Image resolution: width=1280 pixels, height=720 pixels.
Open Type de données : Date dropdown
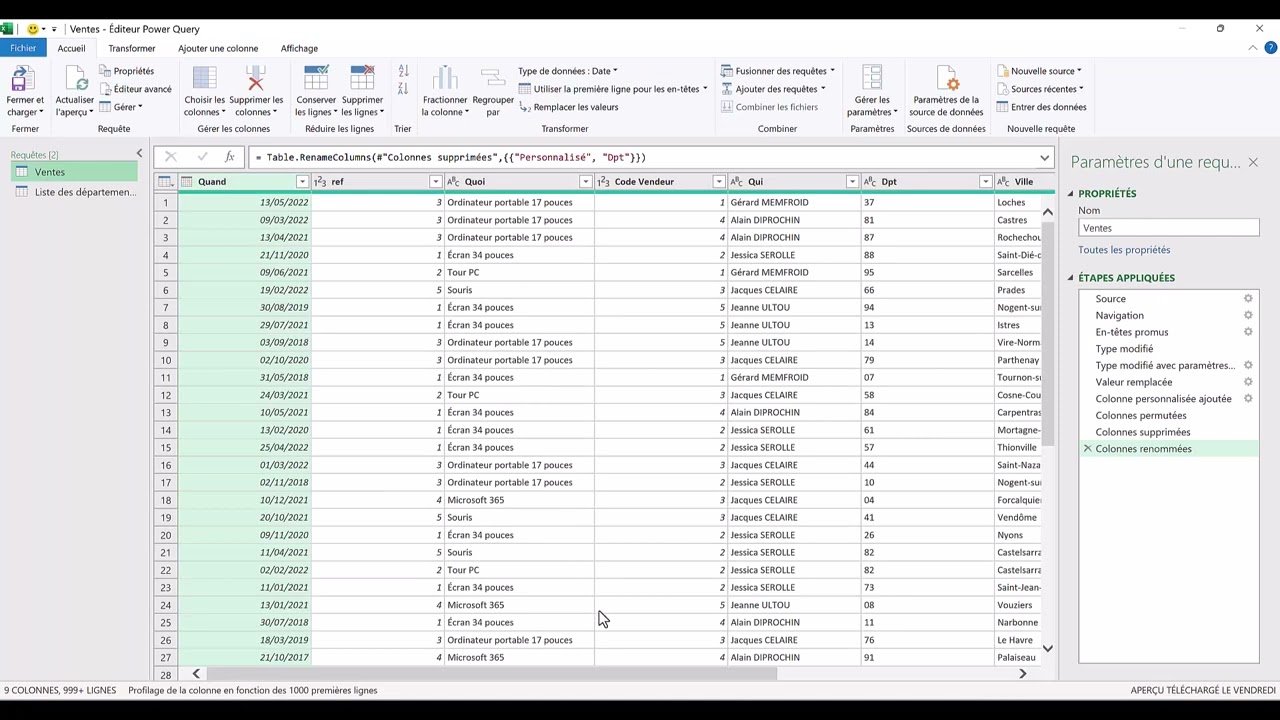coord(567,71)
